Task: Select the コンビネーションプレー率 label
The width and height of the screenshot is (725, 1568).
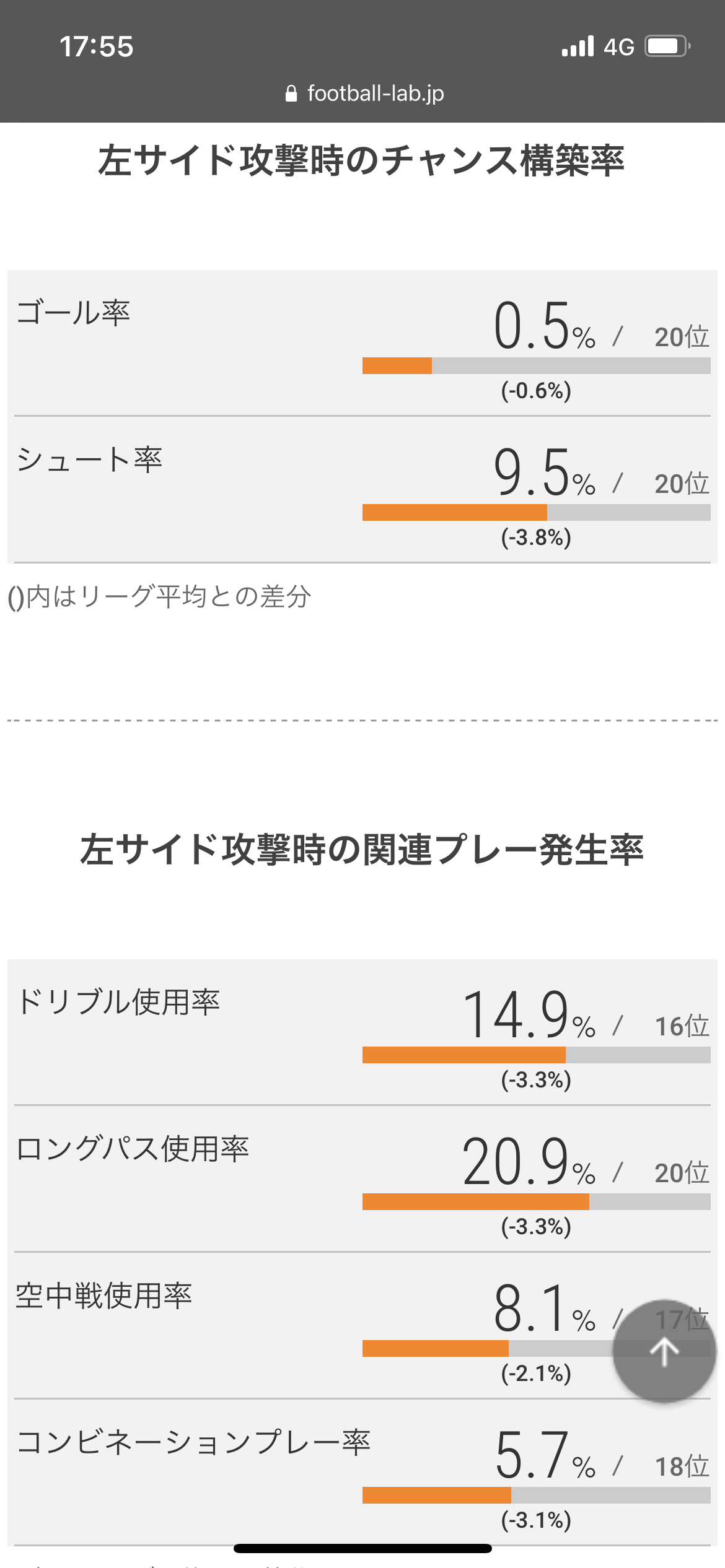Action: point(193,1442)
